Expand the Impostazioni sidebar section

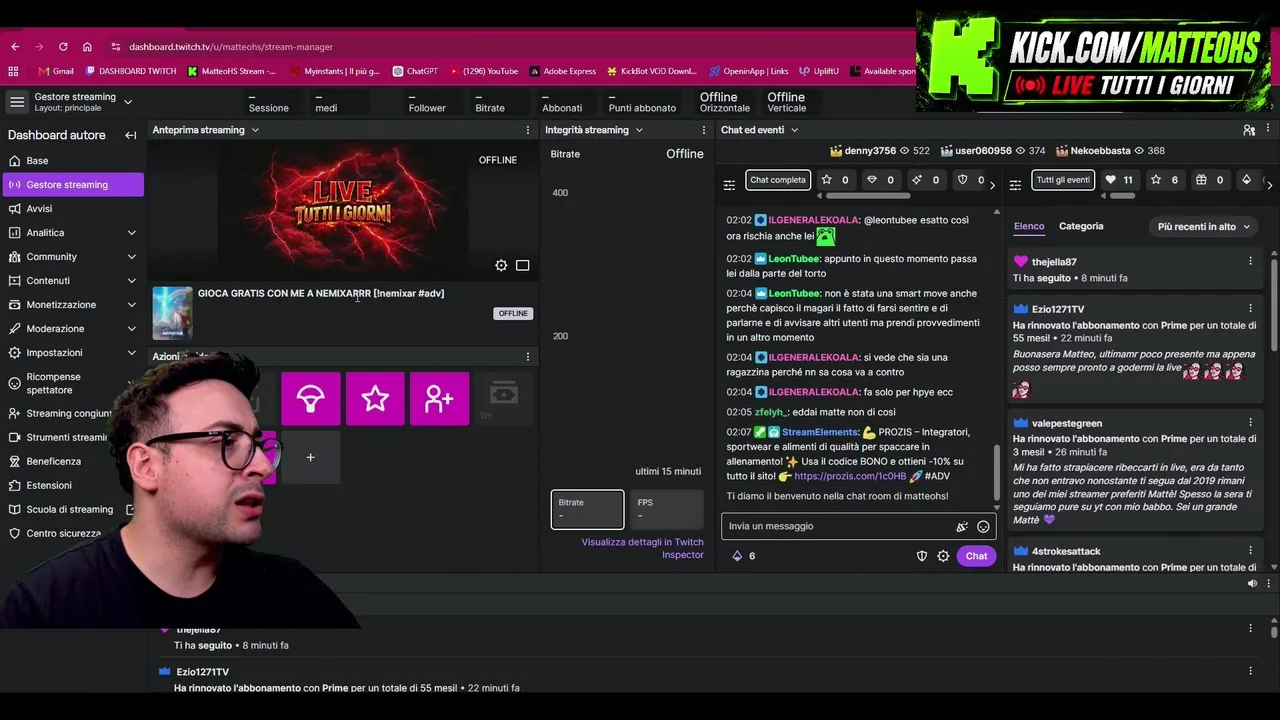pos(131,353)
